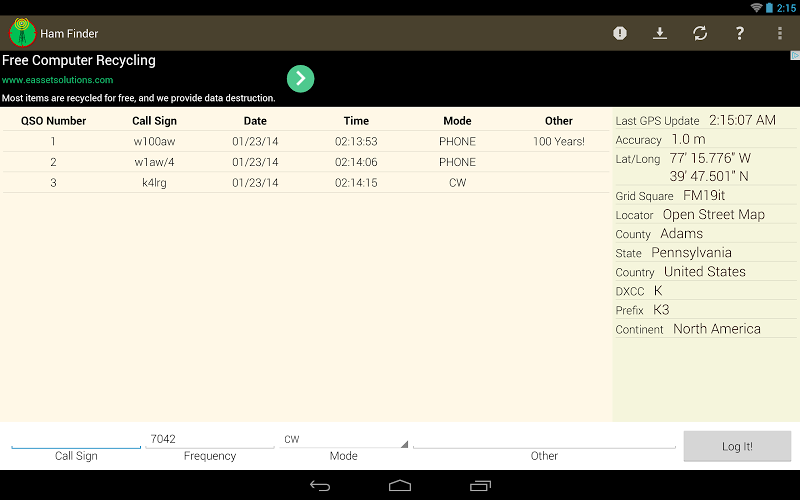Image resolution: width=800 pixels, height=500 pixels.
Task: Open the alert exclamation icon in the action bar
Action: coord(620,33)
